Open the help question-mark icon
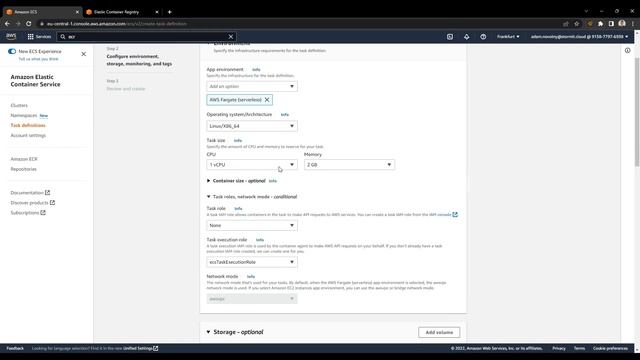The width and height of the screenshot is (640, 360). pyautogui.click(x=483, y=37)
